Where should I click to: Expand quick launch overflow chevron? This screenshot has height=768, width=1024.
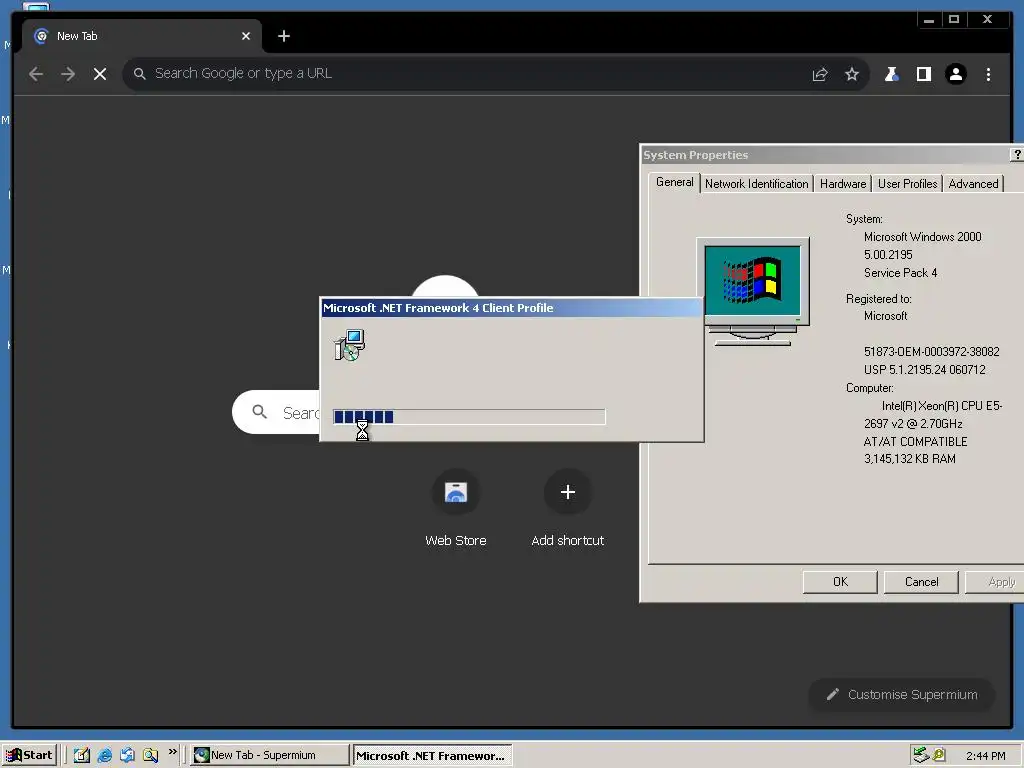[x=172, y=752]
